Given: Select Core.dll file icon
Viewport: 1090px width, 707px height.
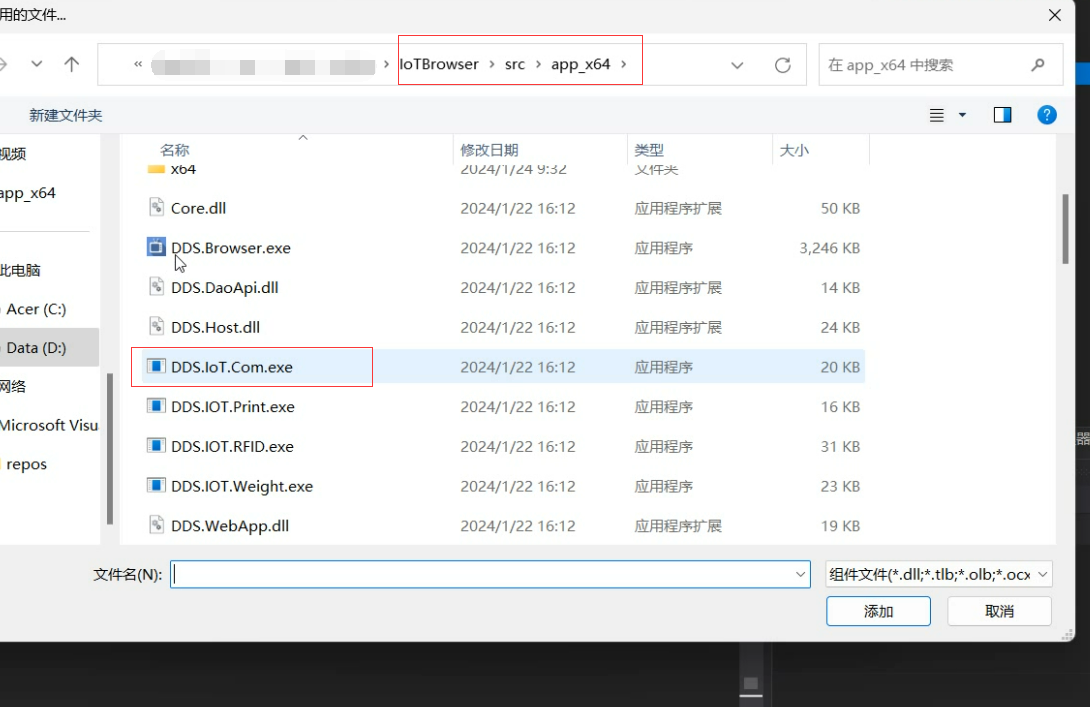Looking at the screenshot, I should (x=156, y=207).
